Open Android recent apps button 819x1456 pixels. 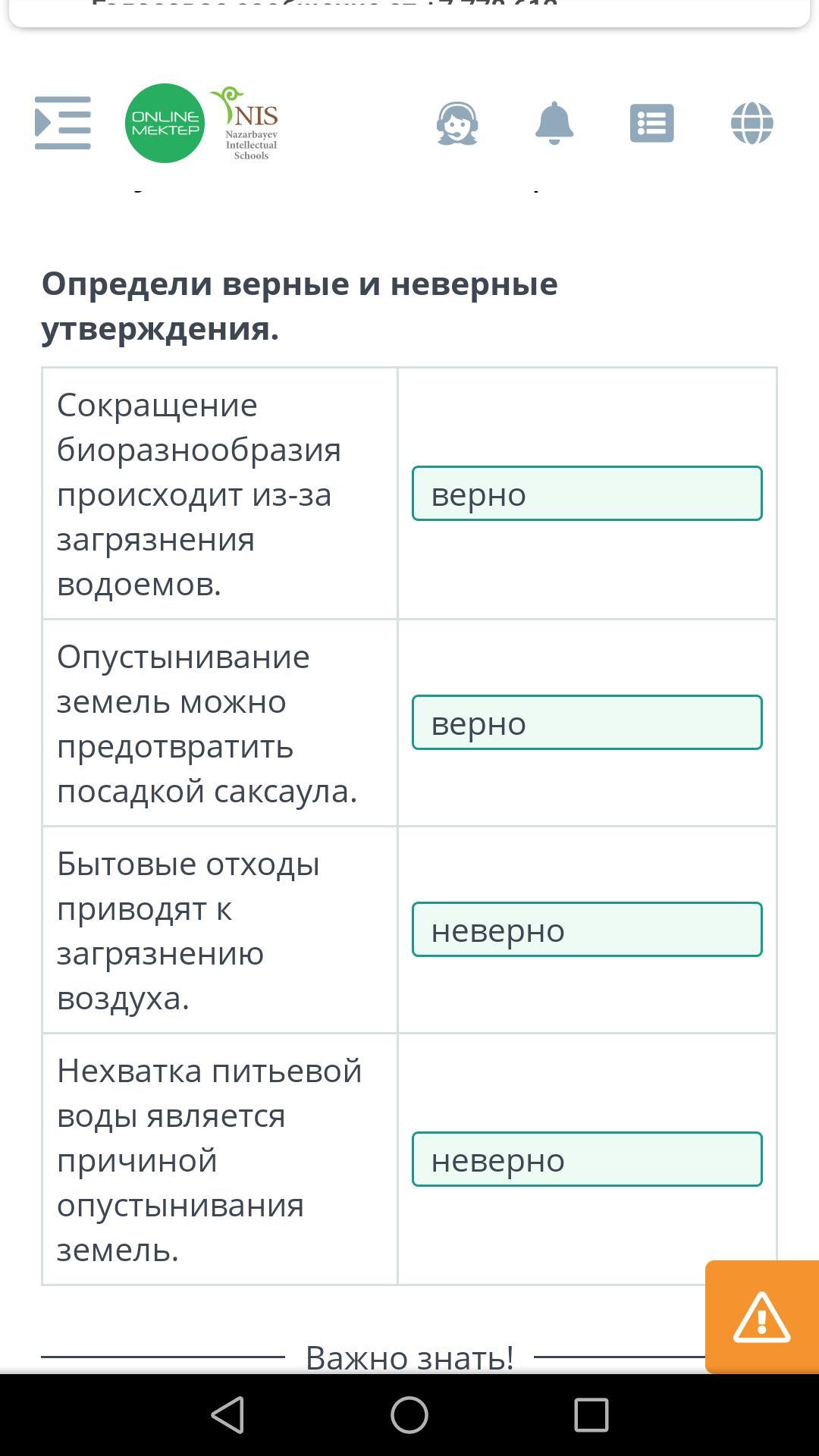coord(591,1415)
